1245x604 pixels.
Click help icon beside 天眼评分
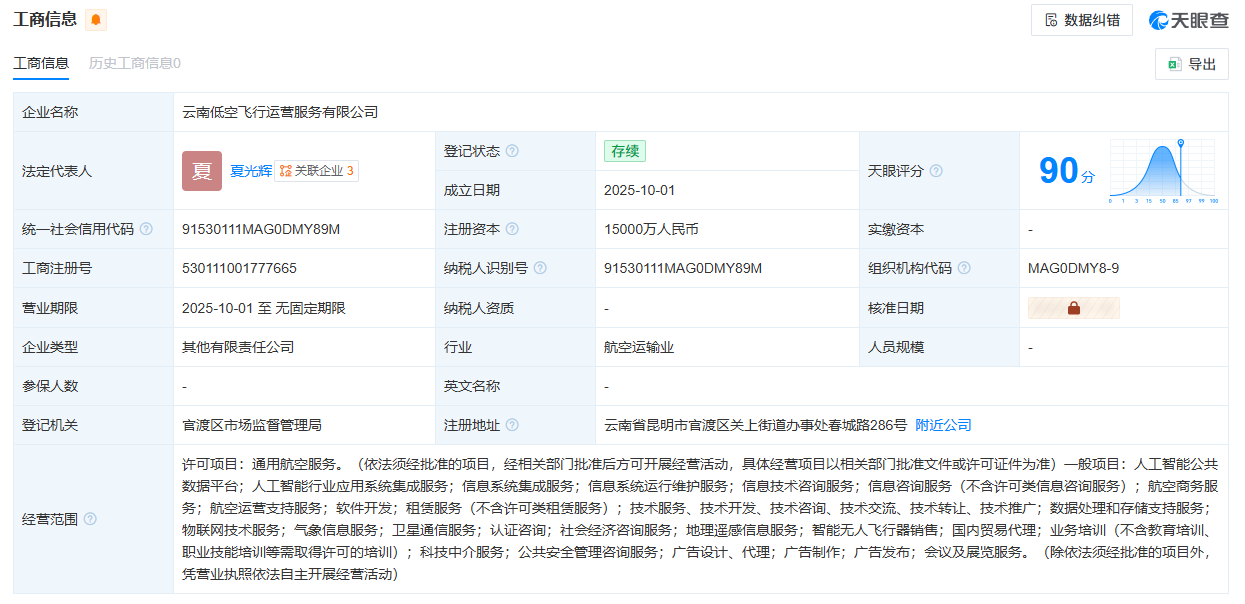click(936, 171)
